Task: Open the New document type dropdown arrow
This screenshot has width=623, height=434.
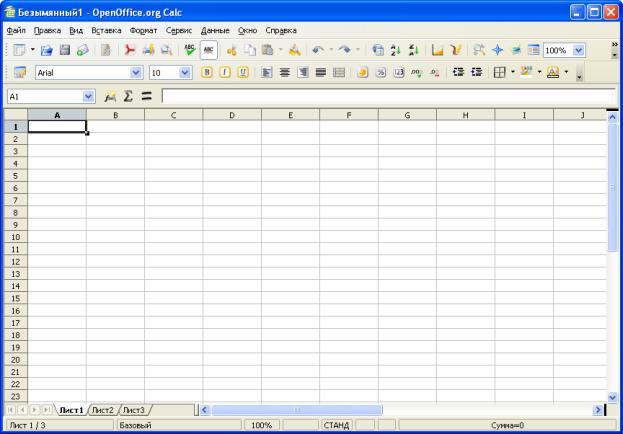Action: (x=33, y=50)
